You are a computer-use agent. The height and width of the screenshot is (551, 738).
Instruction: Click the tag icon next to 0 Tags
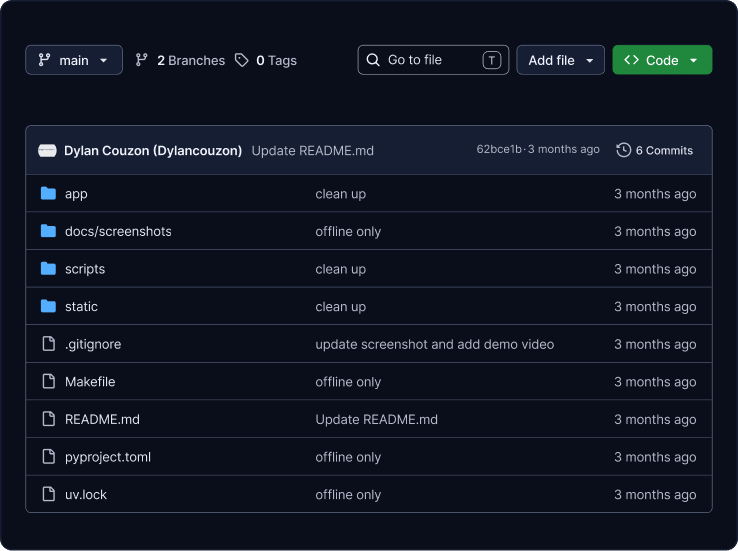(242, 60)
